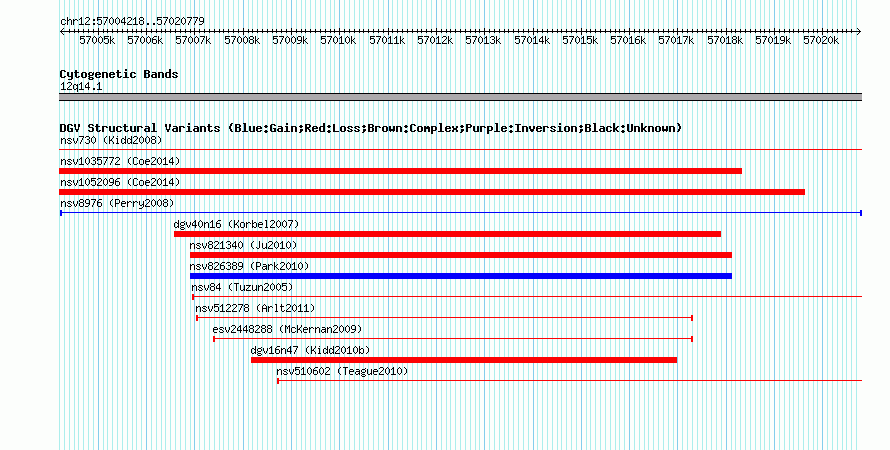Click the 57020k ruler tick label
Viewport: 890px width, 450px height.
click(822, 40)
